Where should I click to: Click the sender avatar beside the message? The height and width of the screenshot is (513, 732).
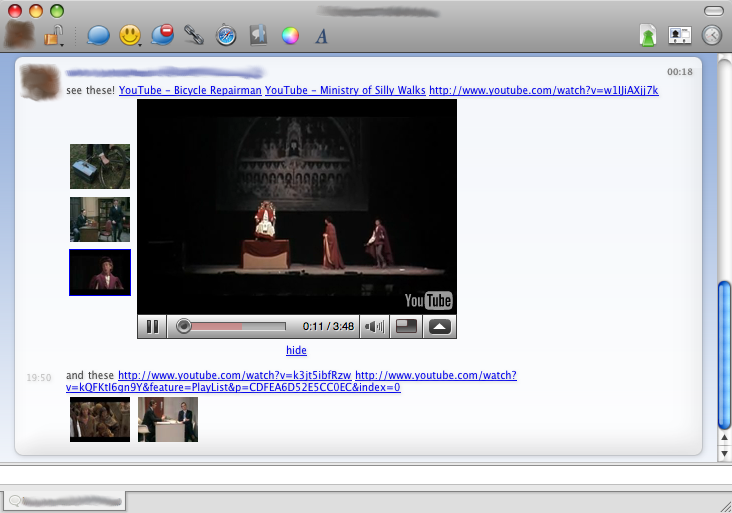click(41, 83)
